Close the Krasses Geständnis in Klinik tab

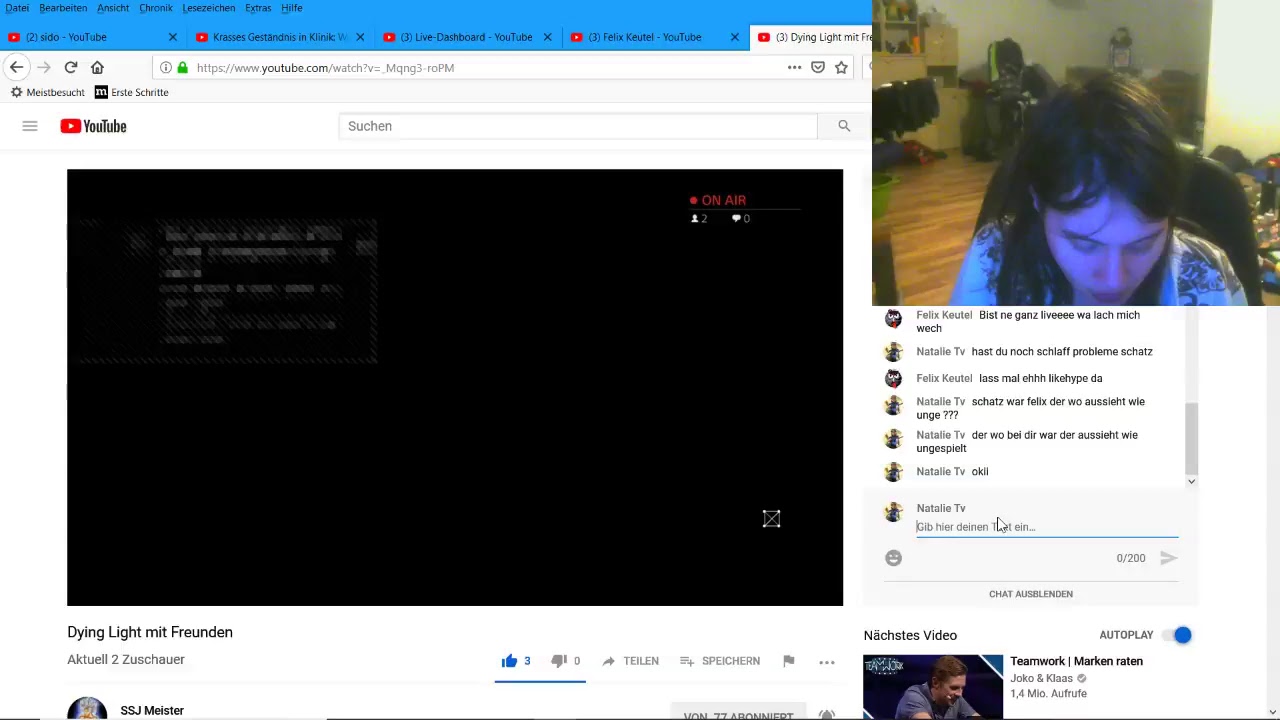tap(360, 37)
